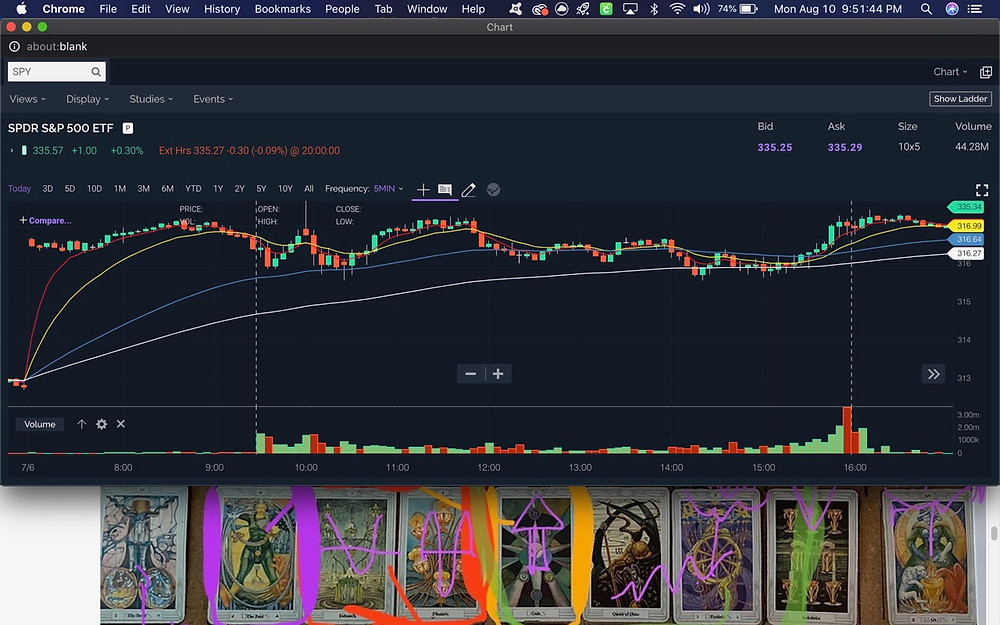The height and width of the screenshot is (625, 1000).
Task: Click the green 335.34 price label
Action: tap(967, 207)
